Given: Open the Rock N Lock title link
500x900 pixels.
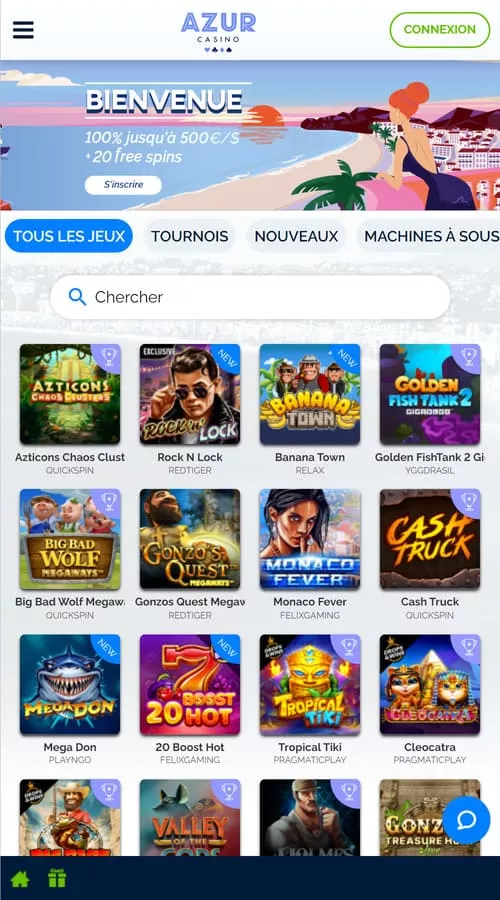Looking at the screenshot, I should [190, 457].
